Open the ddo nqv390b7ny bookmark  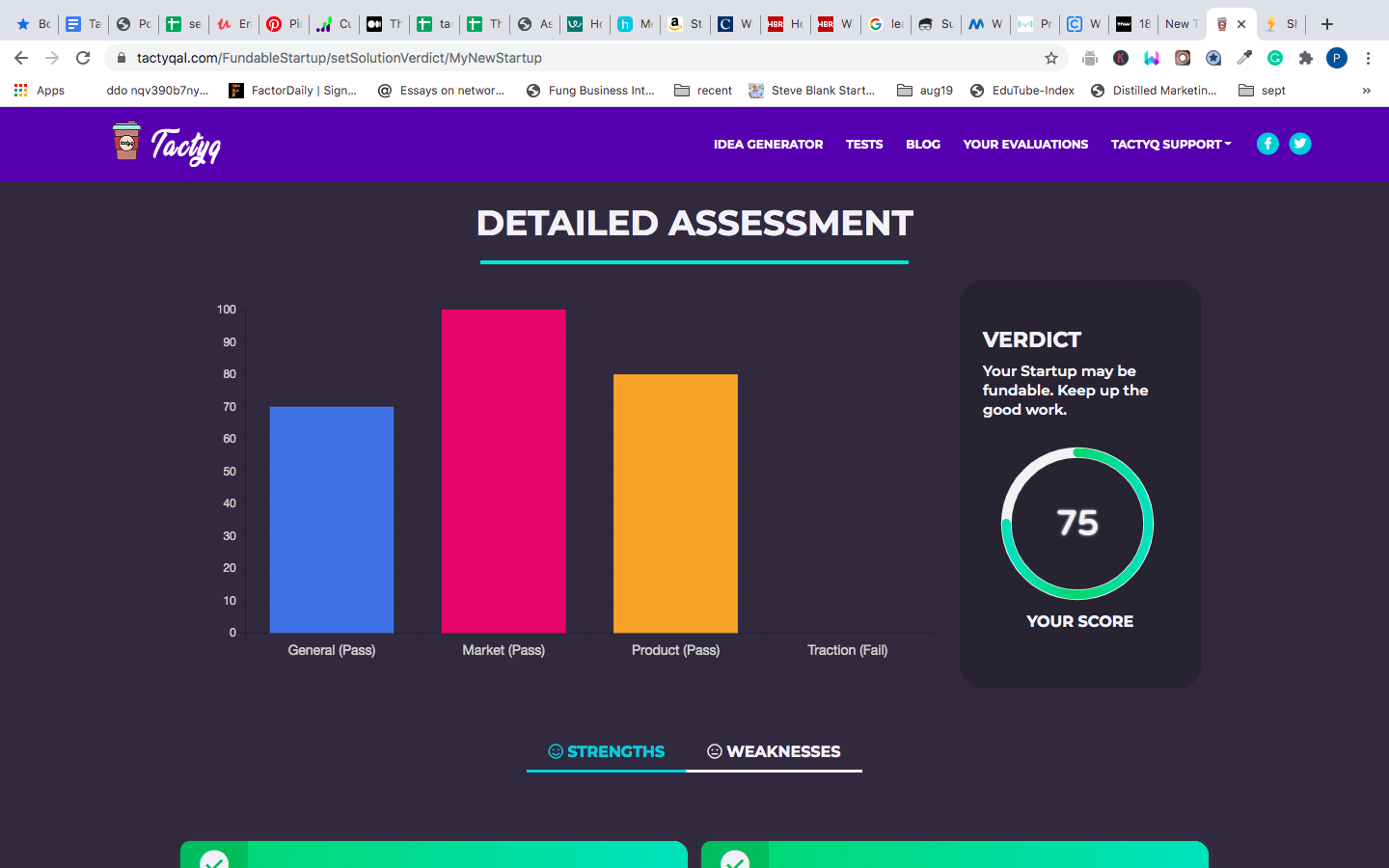point(157,91)
